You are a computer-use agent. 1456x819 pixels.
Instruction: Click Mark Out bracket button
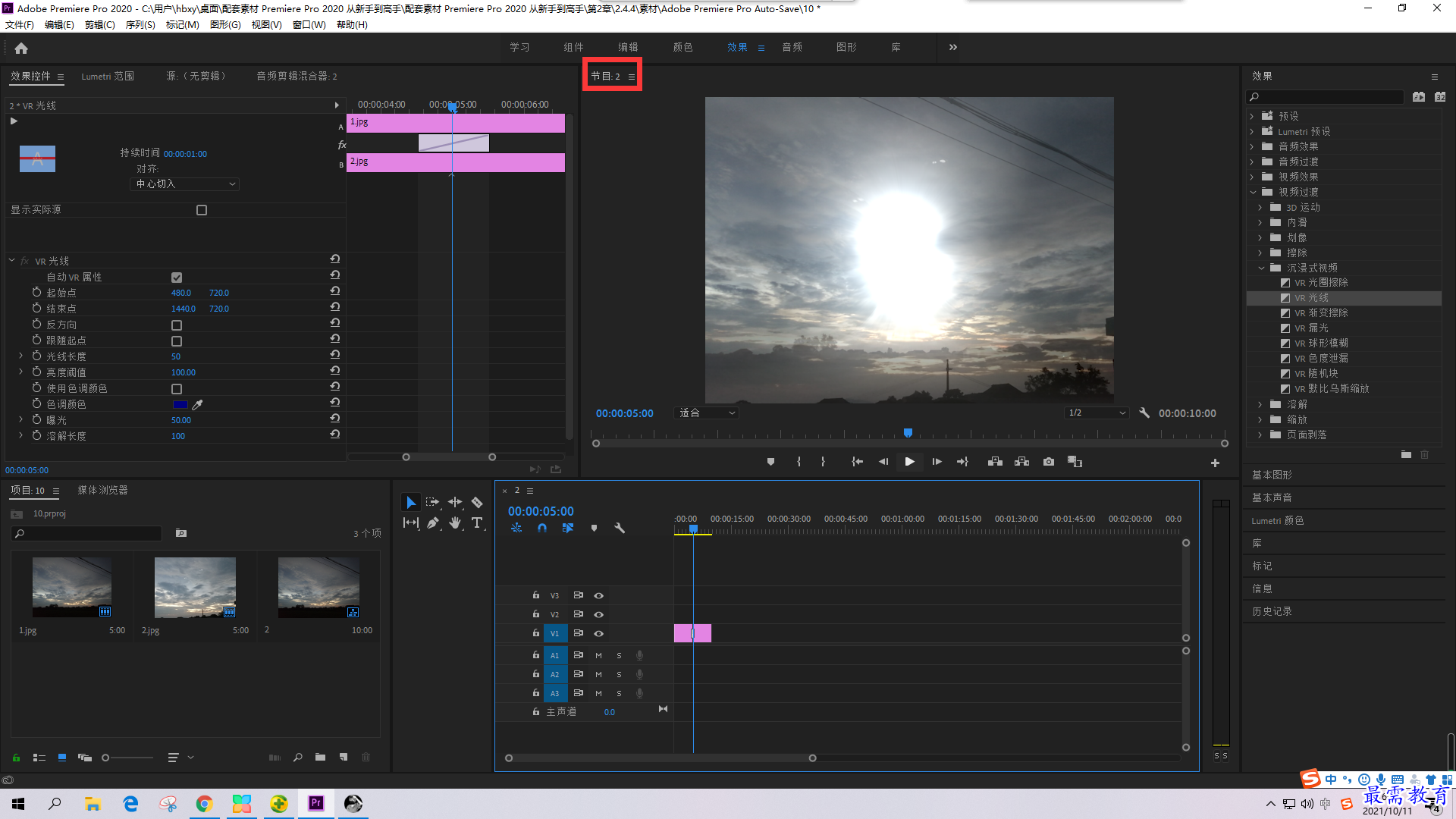(x=823, y=461)
